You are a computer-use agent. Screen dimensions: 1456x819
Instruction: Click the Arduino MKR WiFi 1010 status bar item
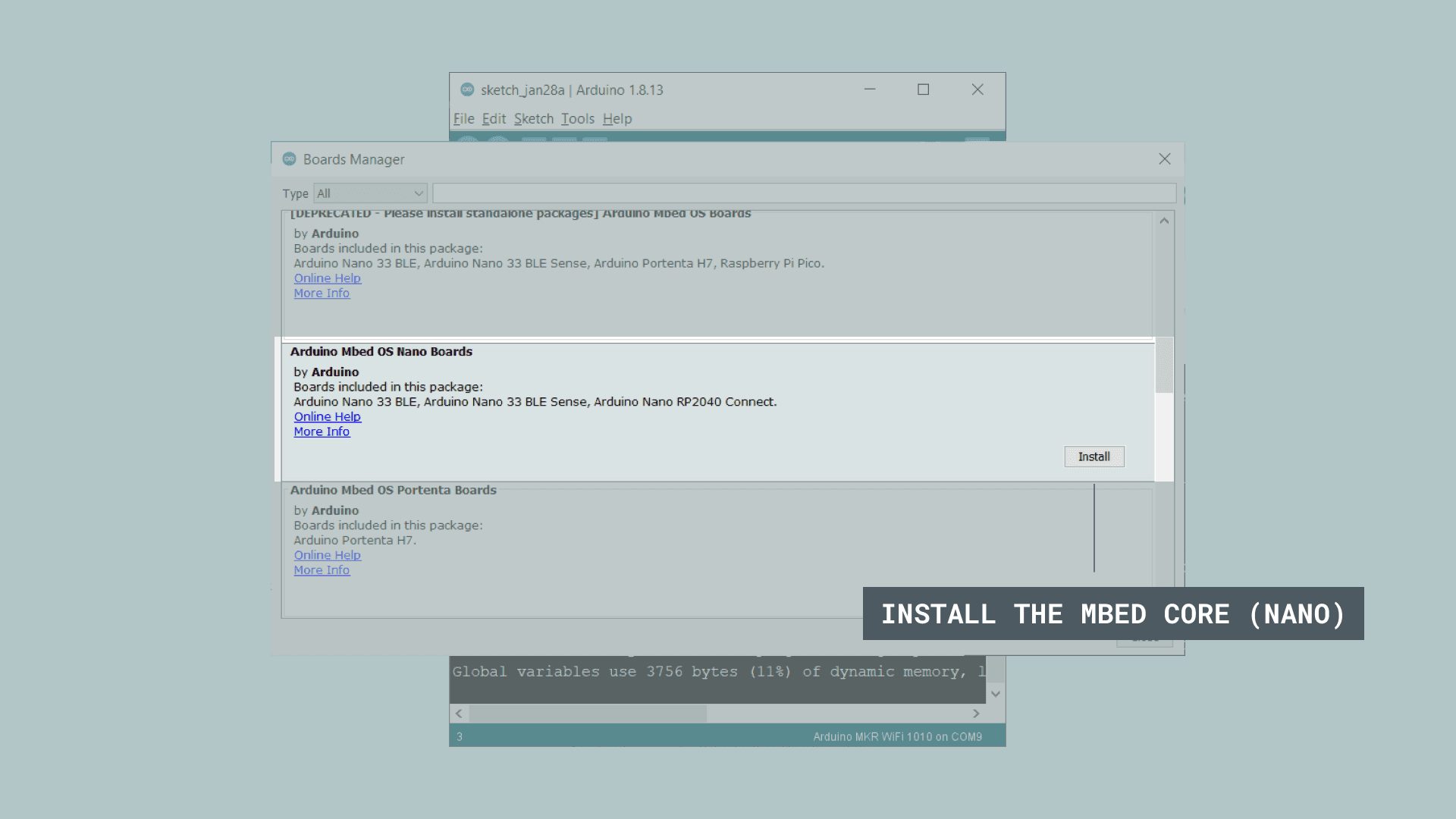coord(898,736)
